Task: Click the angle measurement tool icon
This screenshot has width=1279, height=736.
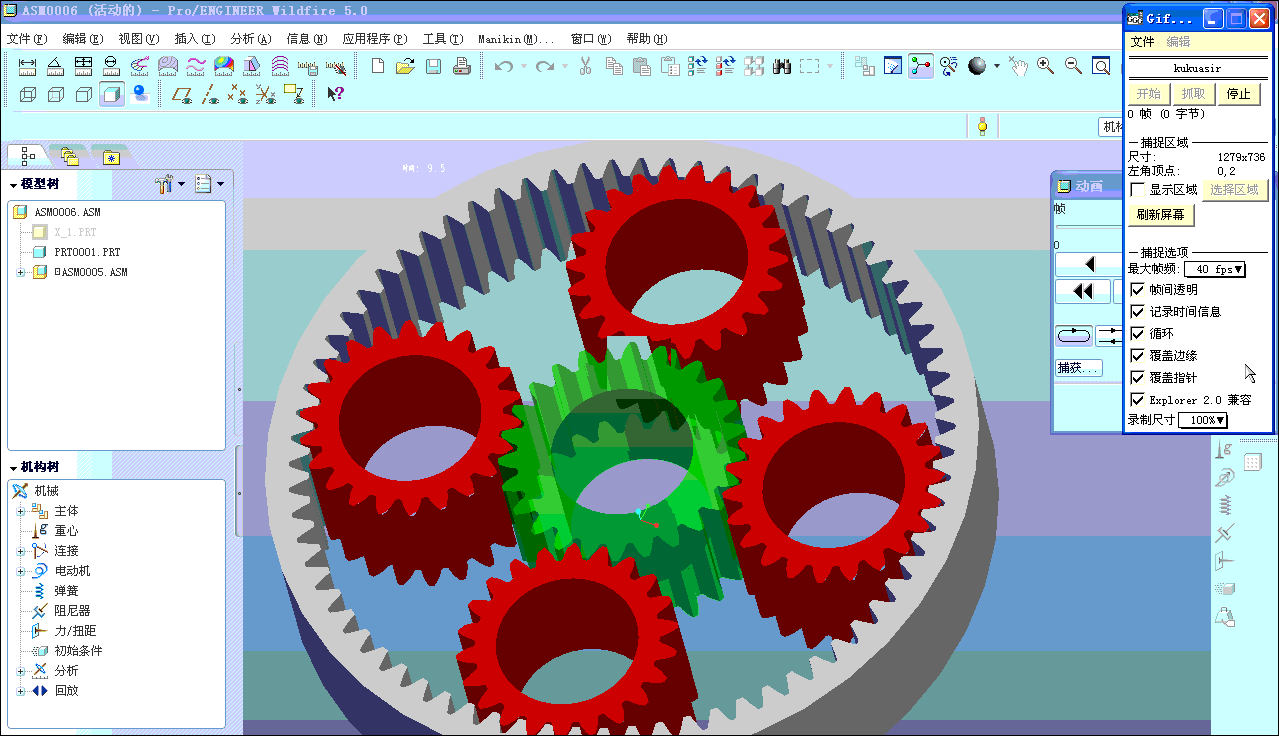Action: tap(56, 66)
